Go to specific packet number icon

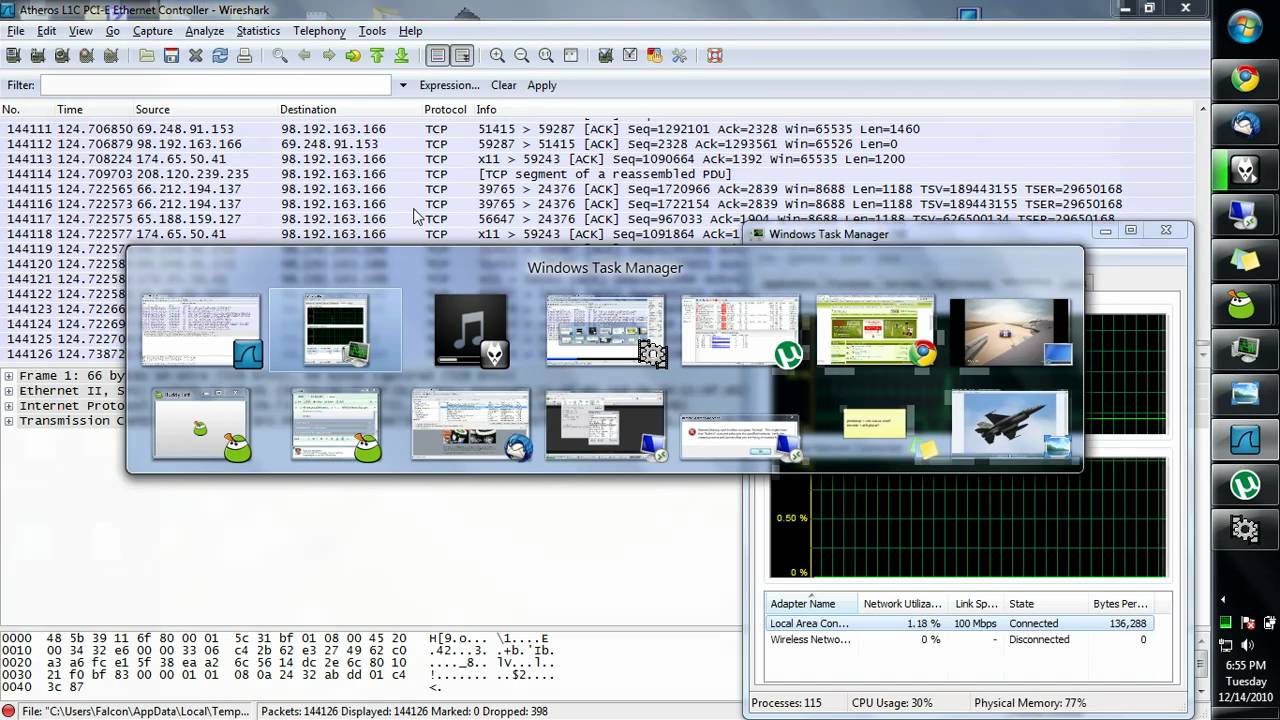pos(353,56)
